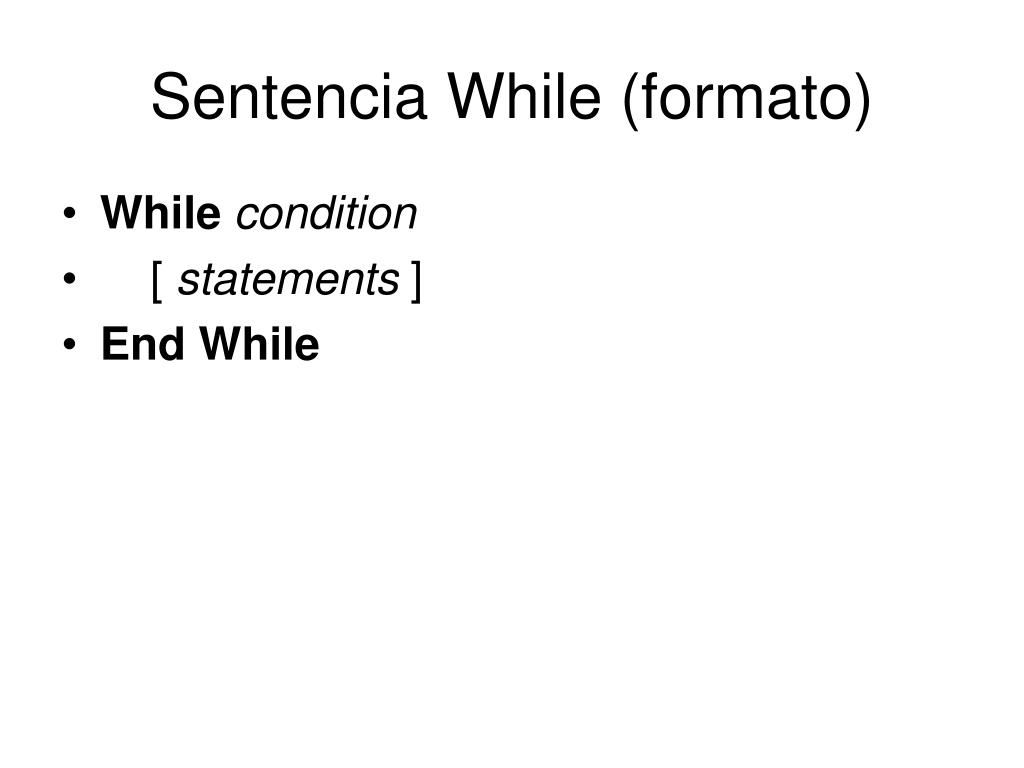Click the bold While keyword before condition
The width and height of the screenshot is (1024, 768).
(161, 213)
